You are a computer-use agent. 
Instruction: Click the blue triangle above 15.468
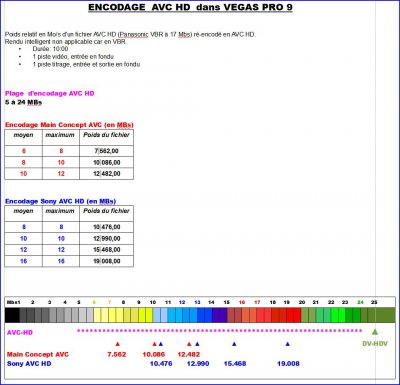coord(234,344)
